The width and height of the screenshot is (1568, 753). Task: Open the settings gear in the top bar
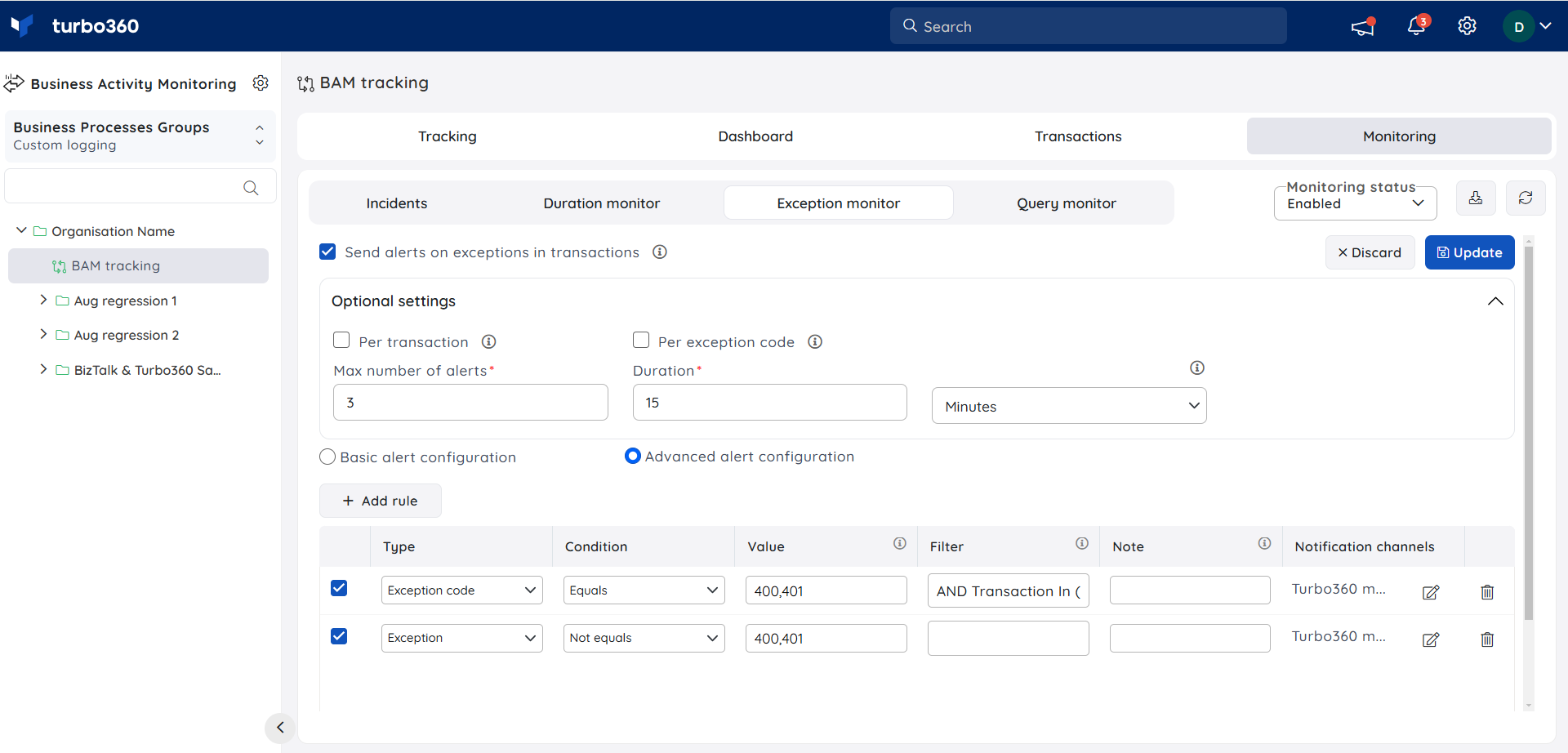point(1467,26)
